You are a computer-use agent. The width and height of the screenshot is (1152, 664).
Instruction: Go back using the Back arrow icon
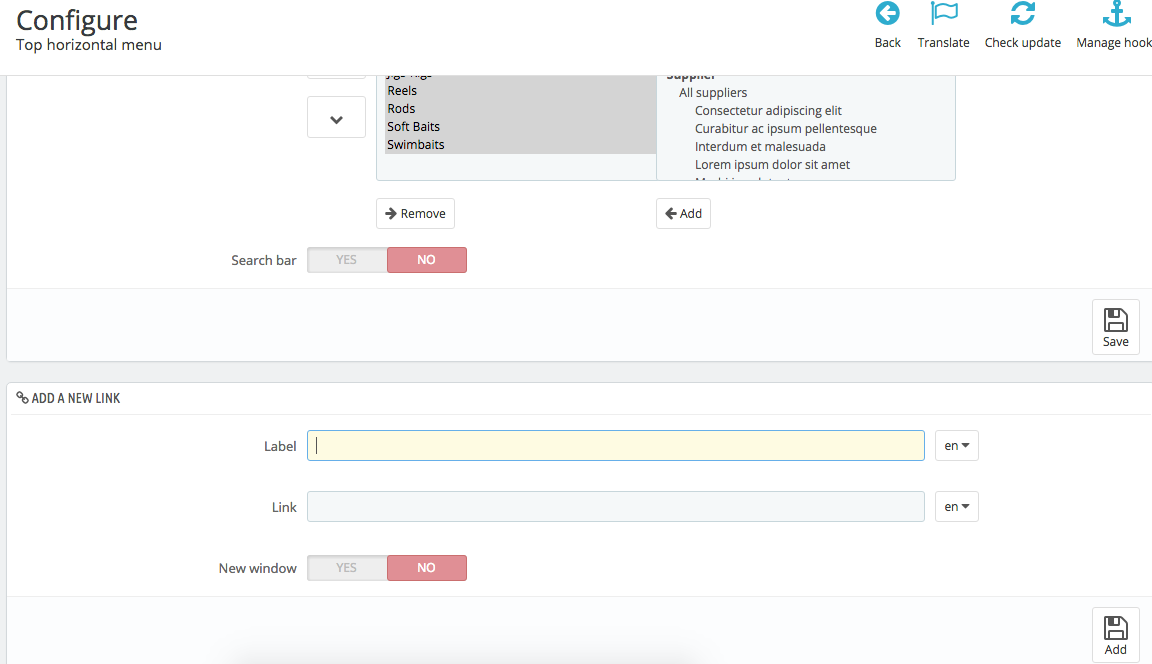point(888,13)
